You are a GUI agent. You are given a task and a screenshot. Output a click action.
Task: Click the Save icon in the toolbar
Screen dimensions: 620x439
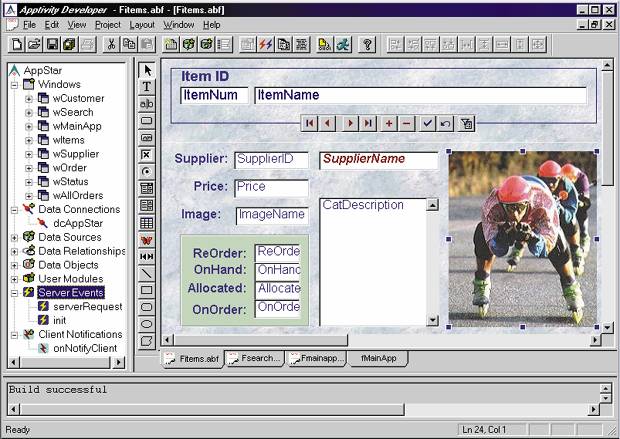(x=52, y=44)
